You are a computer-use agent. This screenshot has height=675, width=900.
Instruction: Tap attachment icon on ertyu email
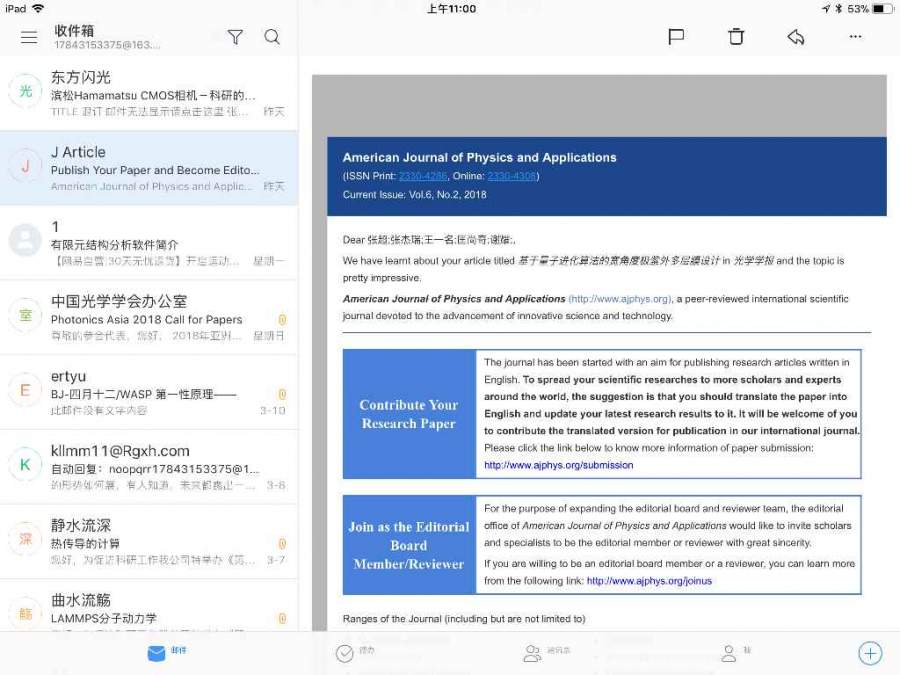pos(282,394)
